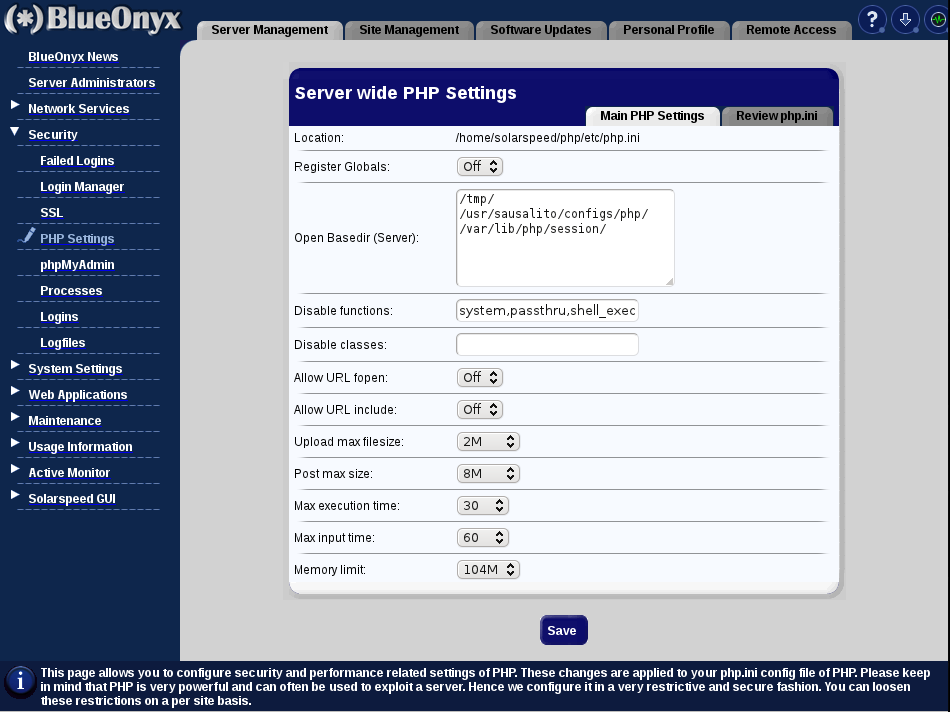This screenshot has width=950, height=712.
Task: Collapse the Security menu arrow
Action: pos(15,131)
